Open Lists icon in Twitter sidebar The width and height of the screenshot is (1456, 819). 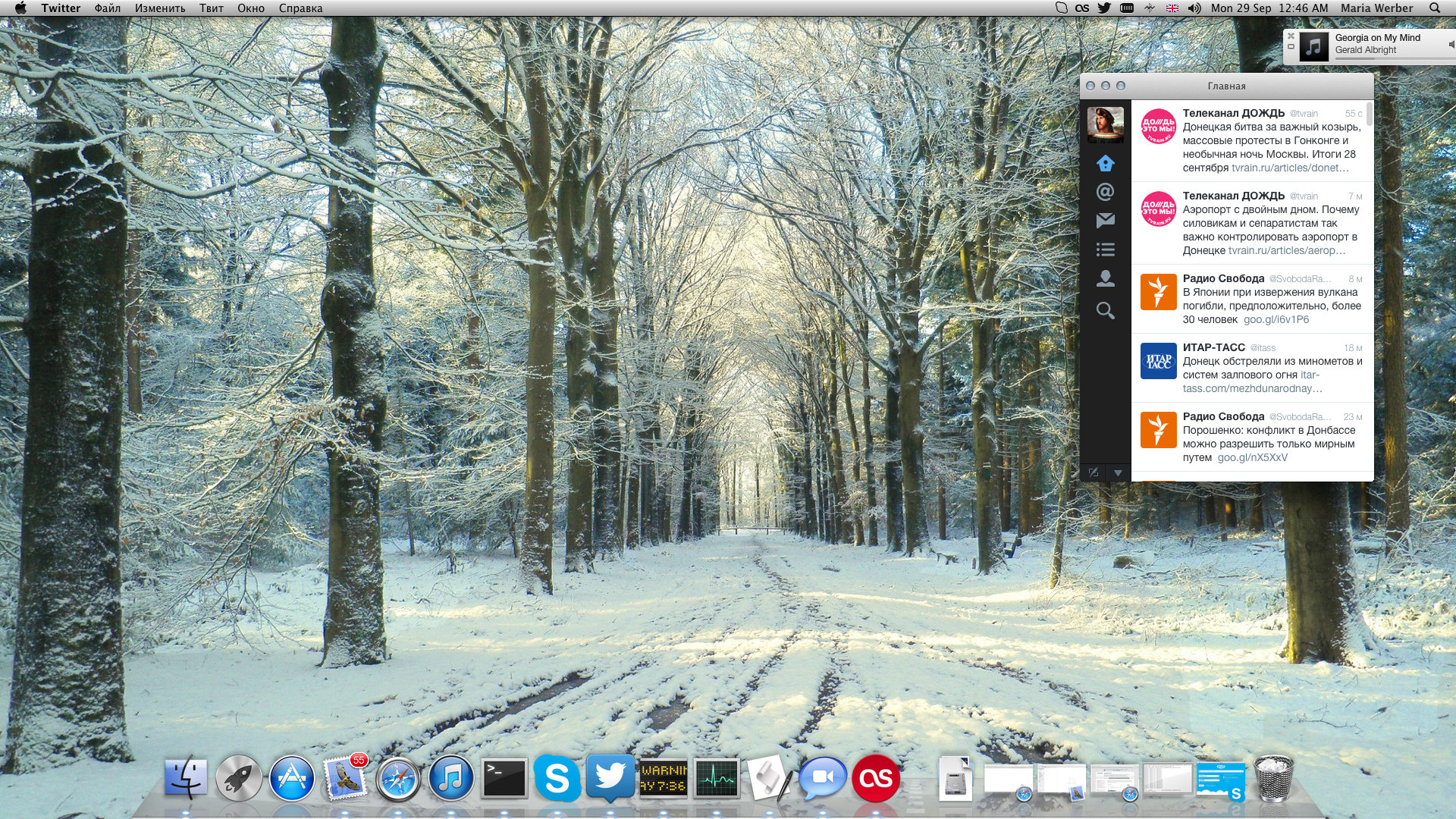[1105, 249]
